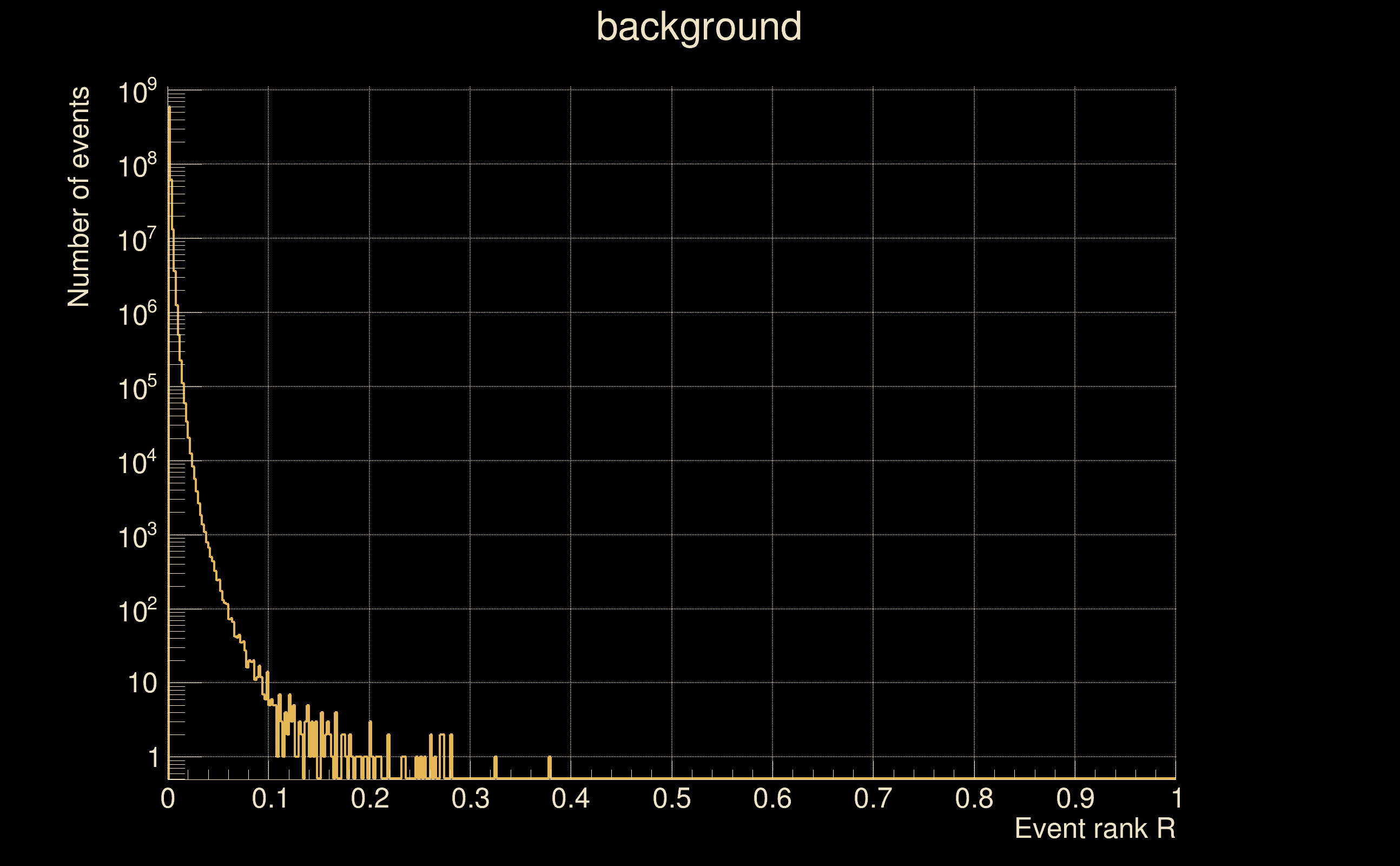Click the 10^4 y-axis tick label
This screenshot has height=866, width=1400.
(x=137, y=463)
